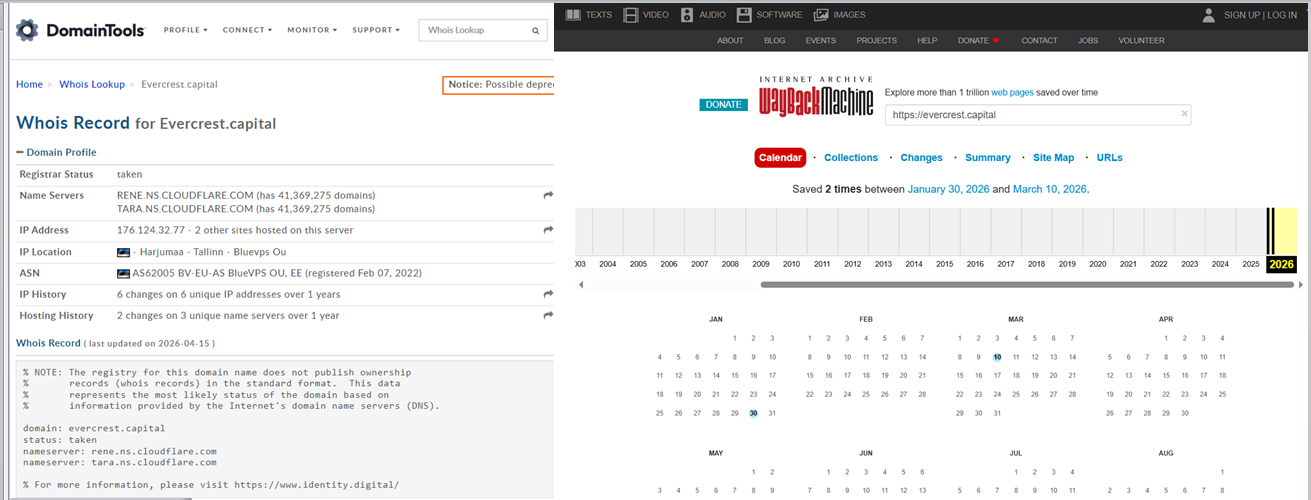Open the Site Map tab
Screen dimensions: 1311x500
pos(1053,158)
